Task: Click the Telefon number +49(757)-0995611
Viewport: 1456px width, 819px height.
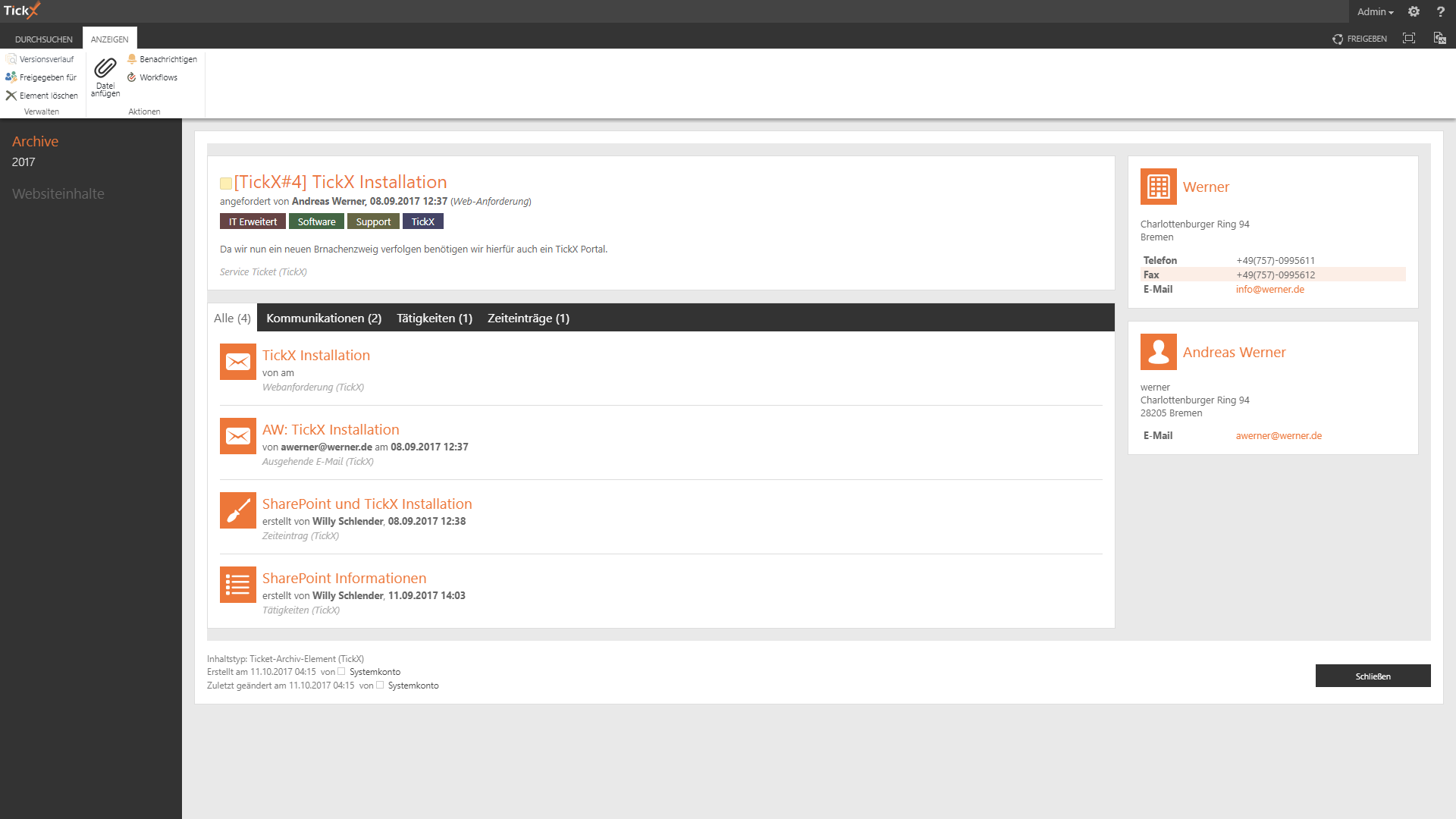Action: pyautogui.click(x=1276, y=260)
